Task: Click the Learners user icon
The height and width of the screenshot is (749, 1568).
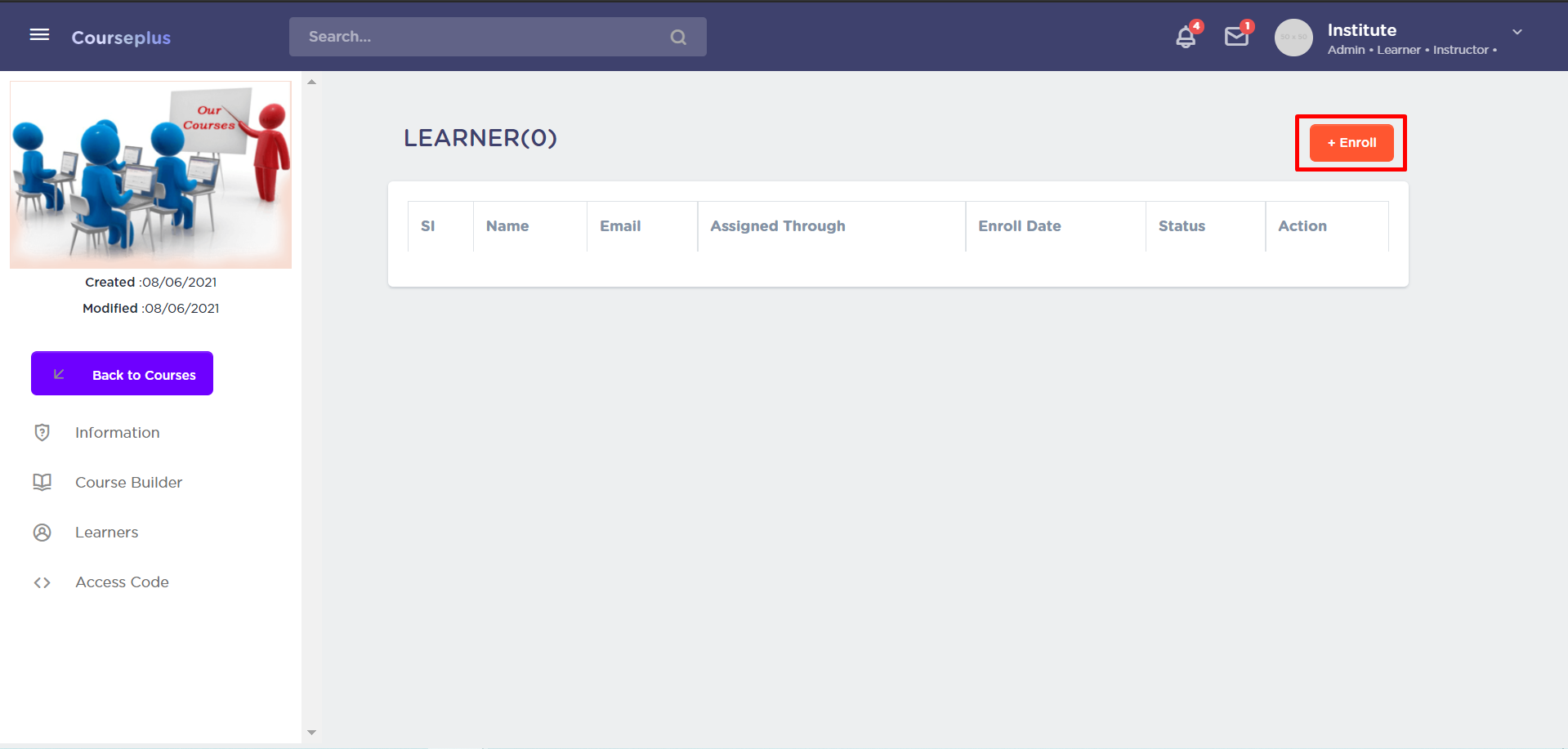Action: [42, 533]
